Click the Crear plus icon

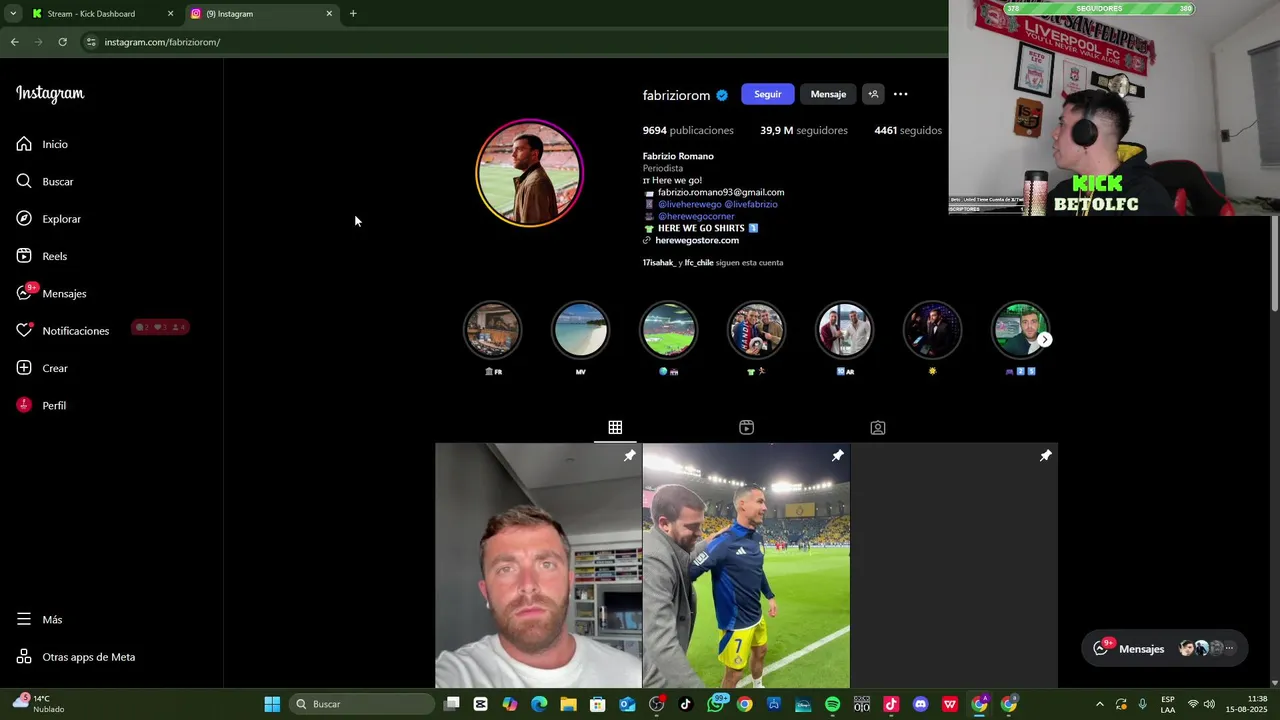pyautogui.click(x=24, y=368)
